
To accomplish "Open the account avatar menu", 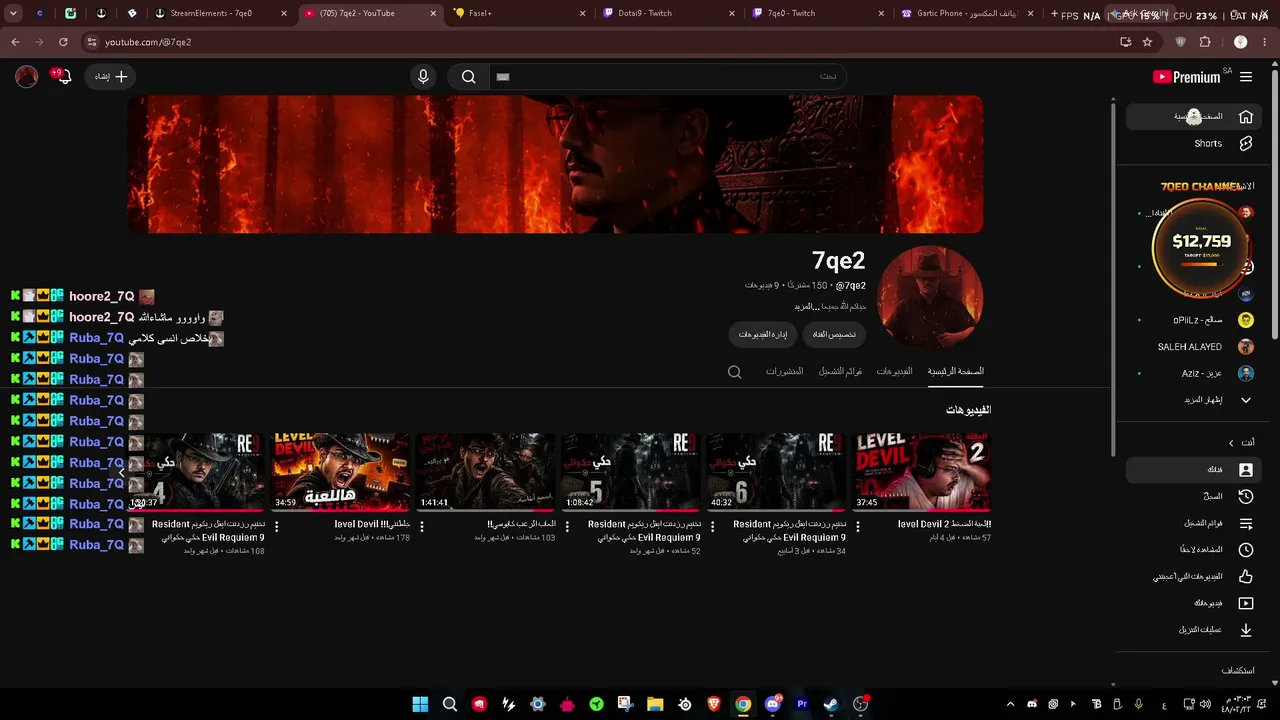I will click(x=27, y=77).
